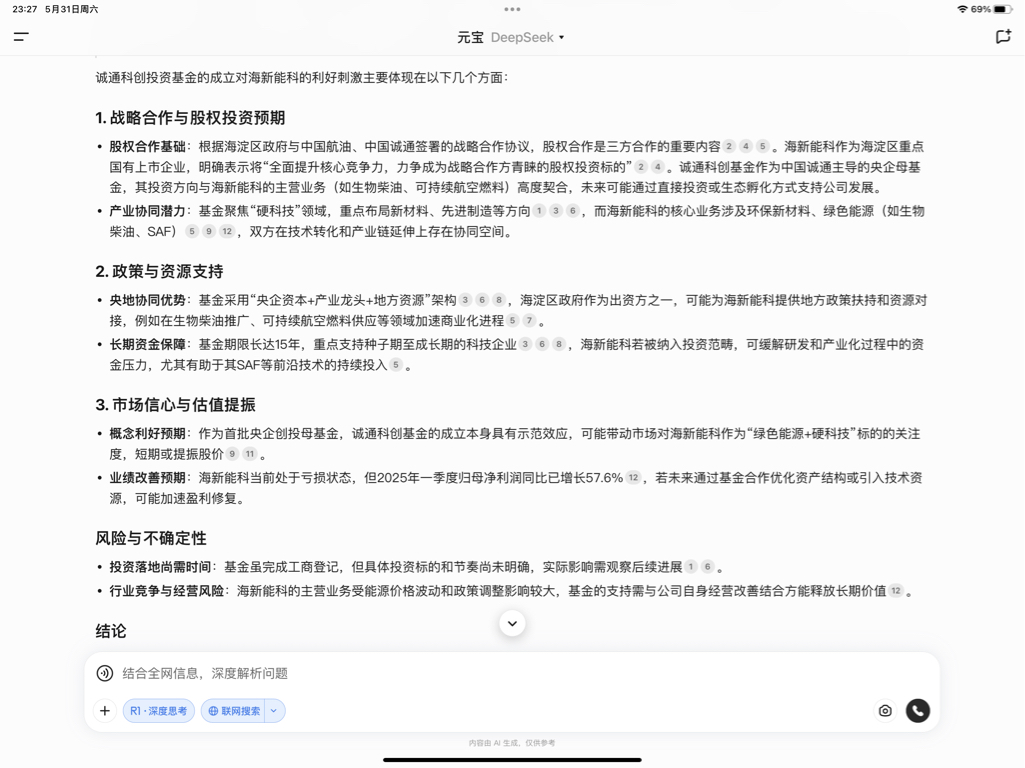Select the heading 风险与不确定性
Screen dimensions: 1025x768
pos(151,538)
